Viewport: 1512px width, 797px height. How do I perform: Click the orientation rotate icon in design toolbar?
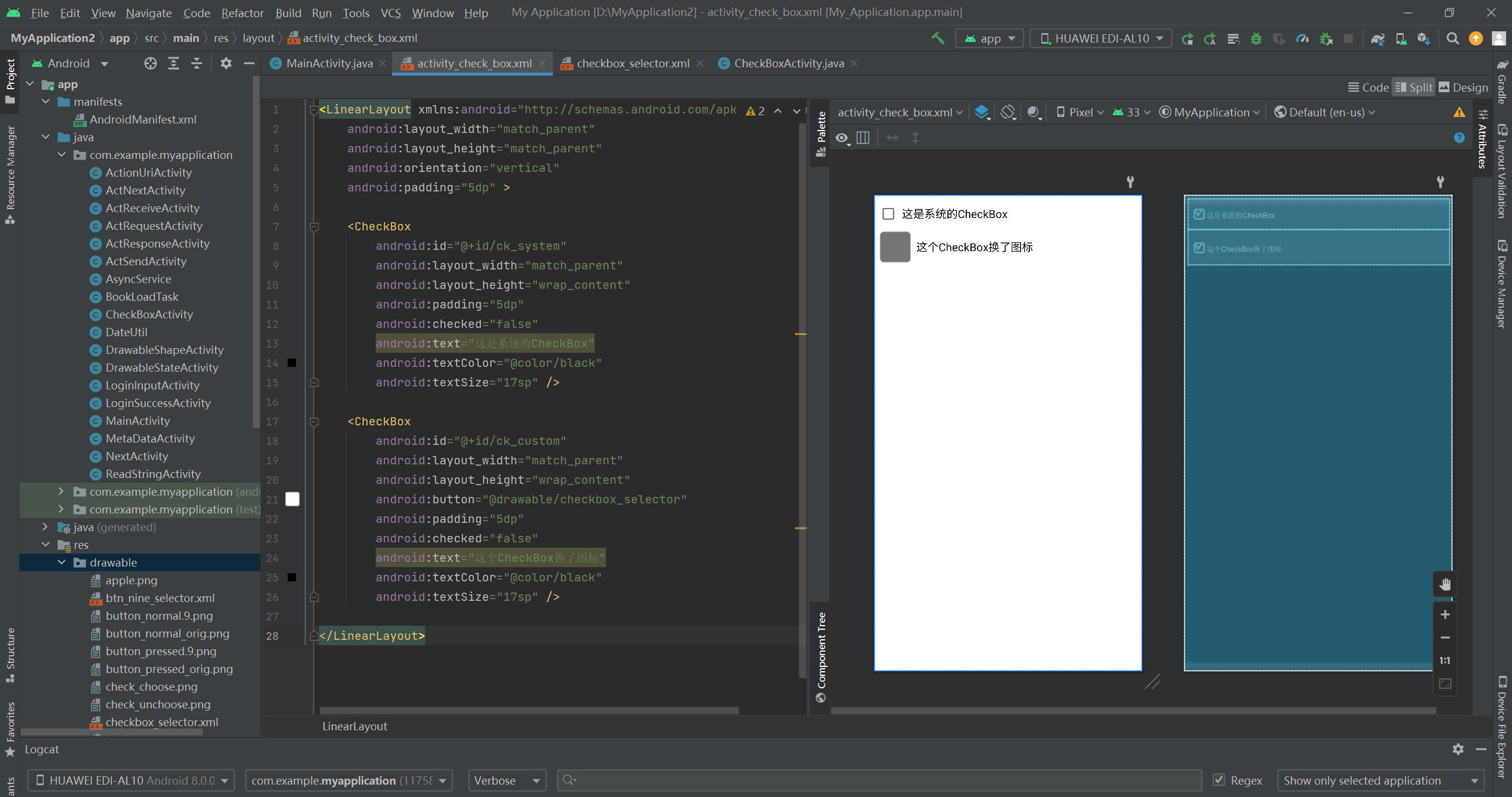[1008, 112]
